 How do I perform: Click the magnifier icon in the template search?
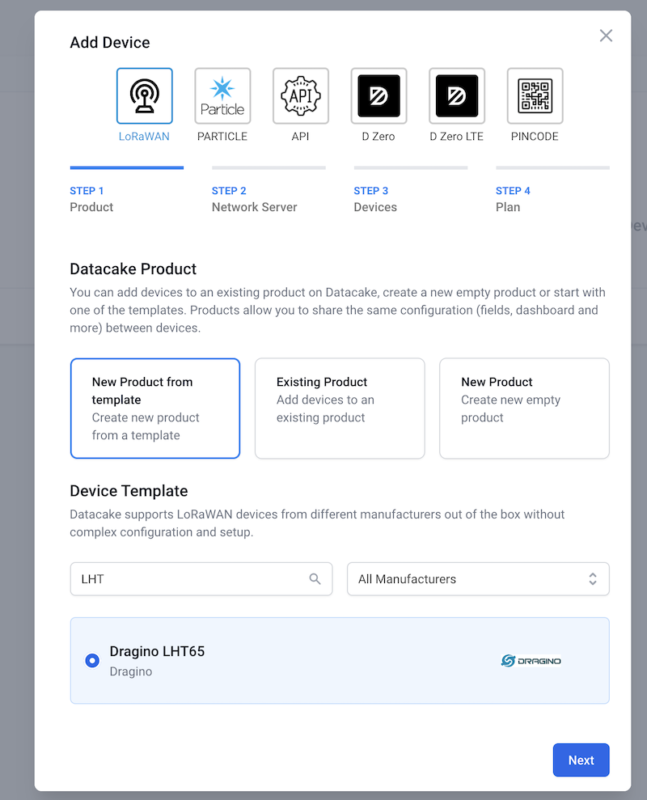315,579
